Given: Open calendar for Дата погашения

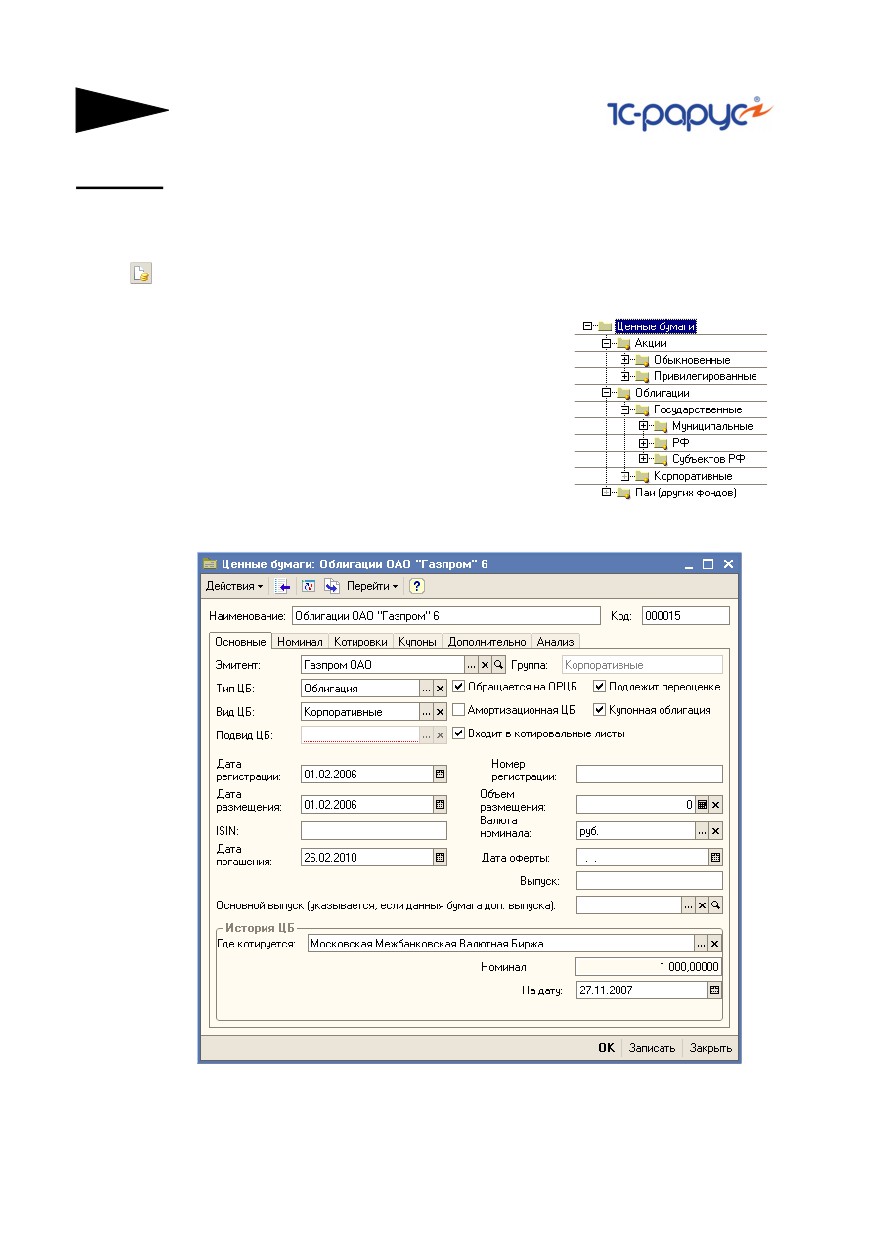Looking at the screenshot, I should [440, 856].
